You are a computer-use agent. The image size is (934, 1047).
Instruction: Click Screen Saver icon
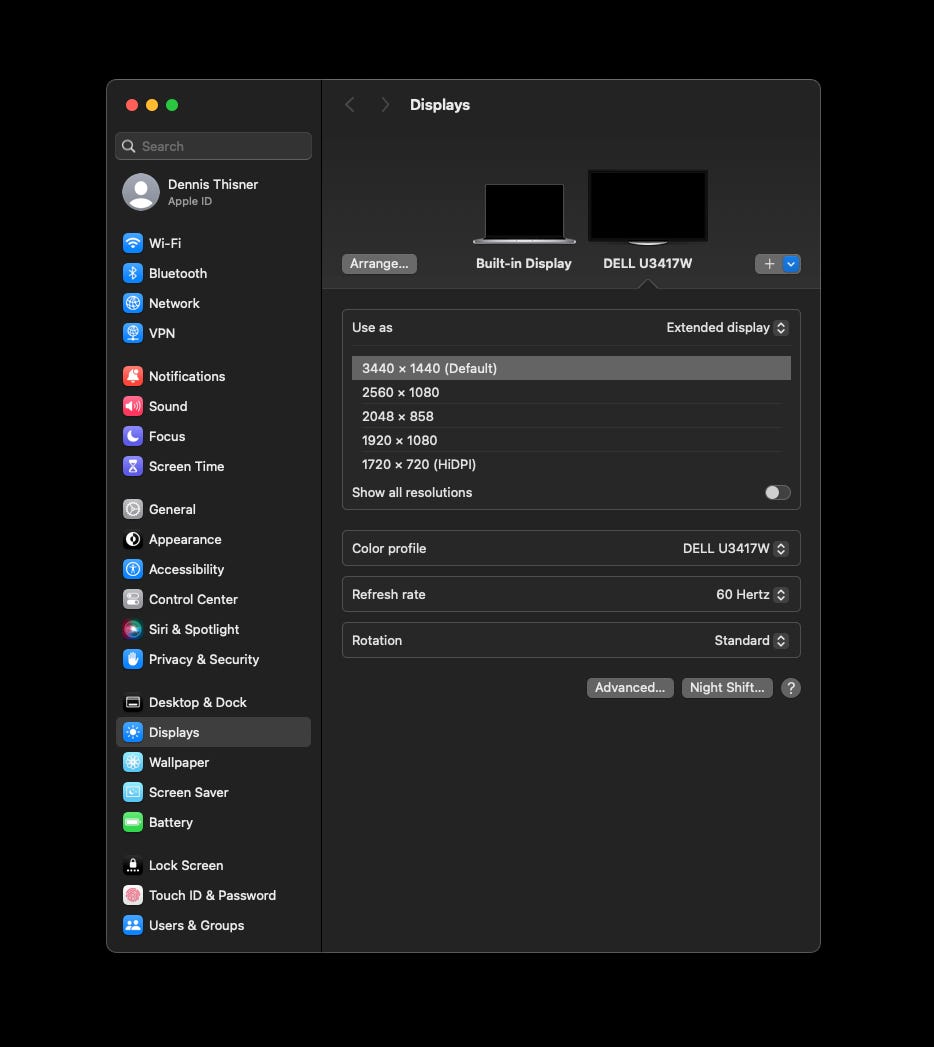(133, 792)
